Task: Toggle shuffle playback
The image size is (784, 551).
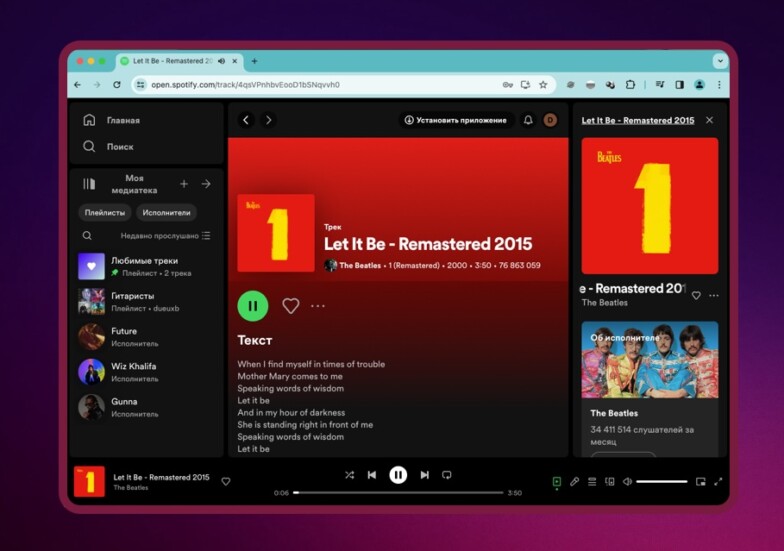Action: click(x=349, y=475)
